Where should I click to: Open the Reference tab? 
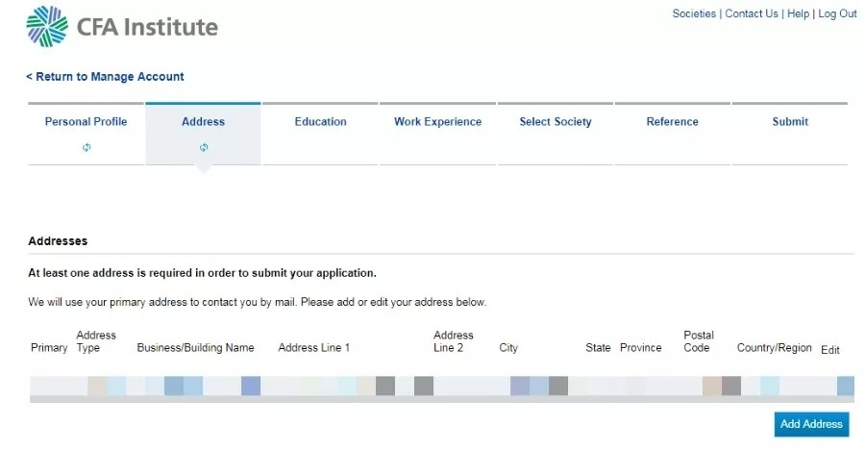pyautogui.click(x=672, y=122)
